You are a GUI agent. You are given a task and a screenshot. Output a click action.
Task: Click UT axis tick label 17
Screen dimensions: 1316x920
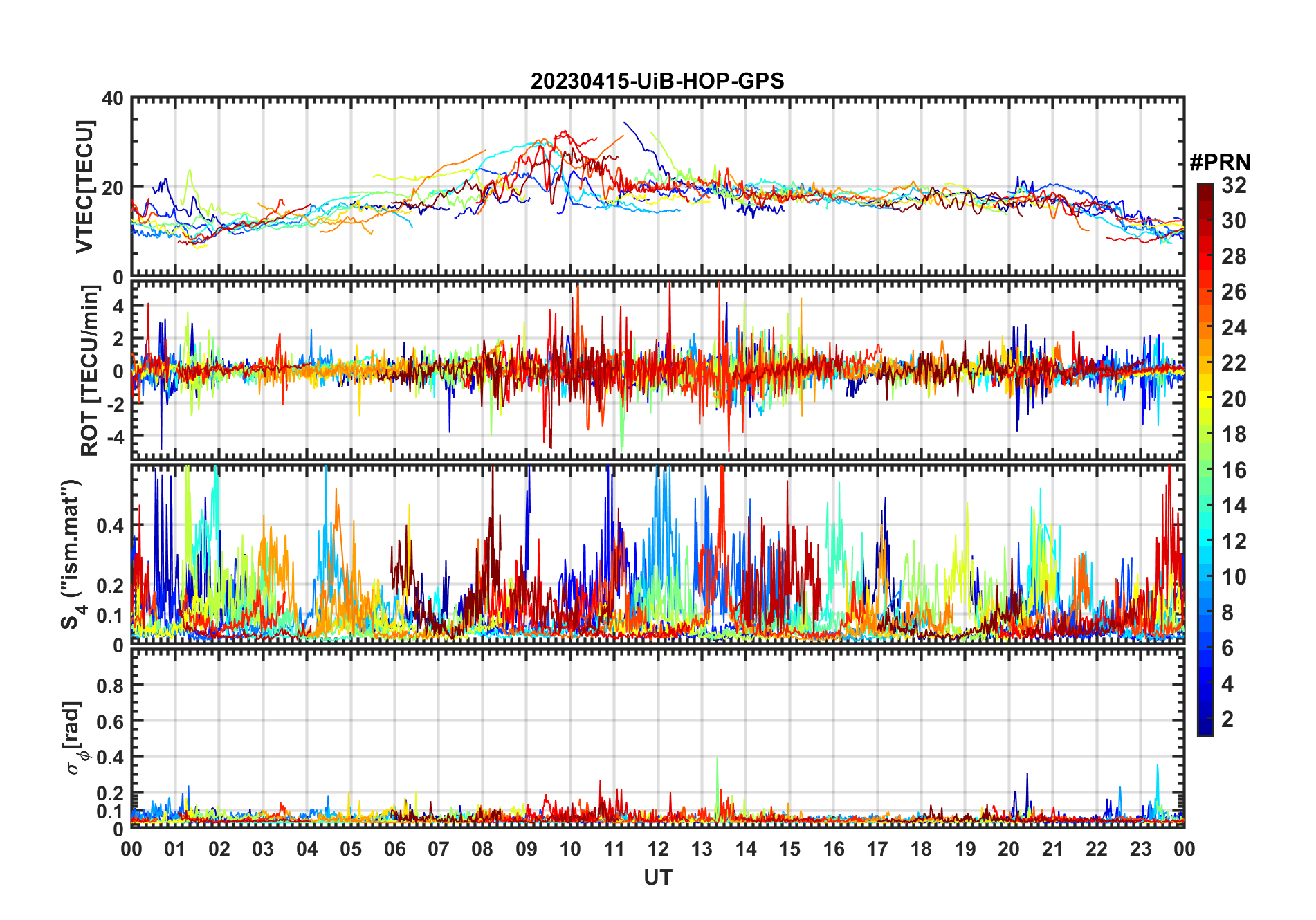click(x=877, y=849)
